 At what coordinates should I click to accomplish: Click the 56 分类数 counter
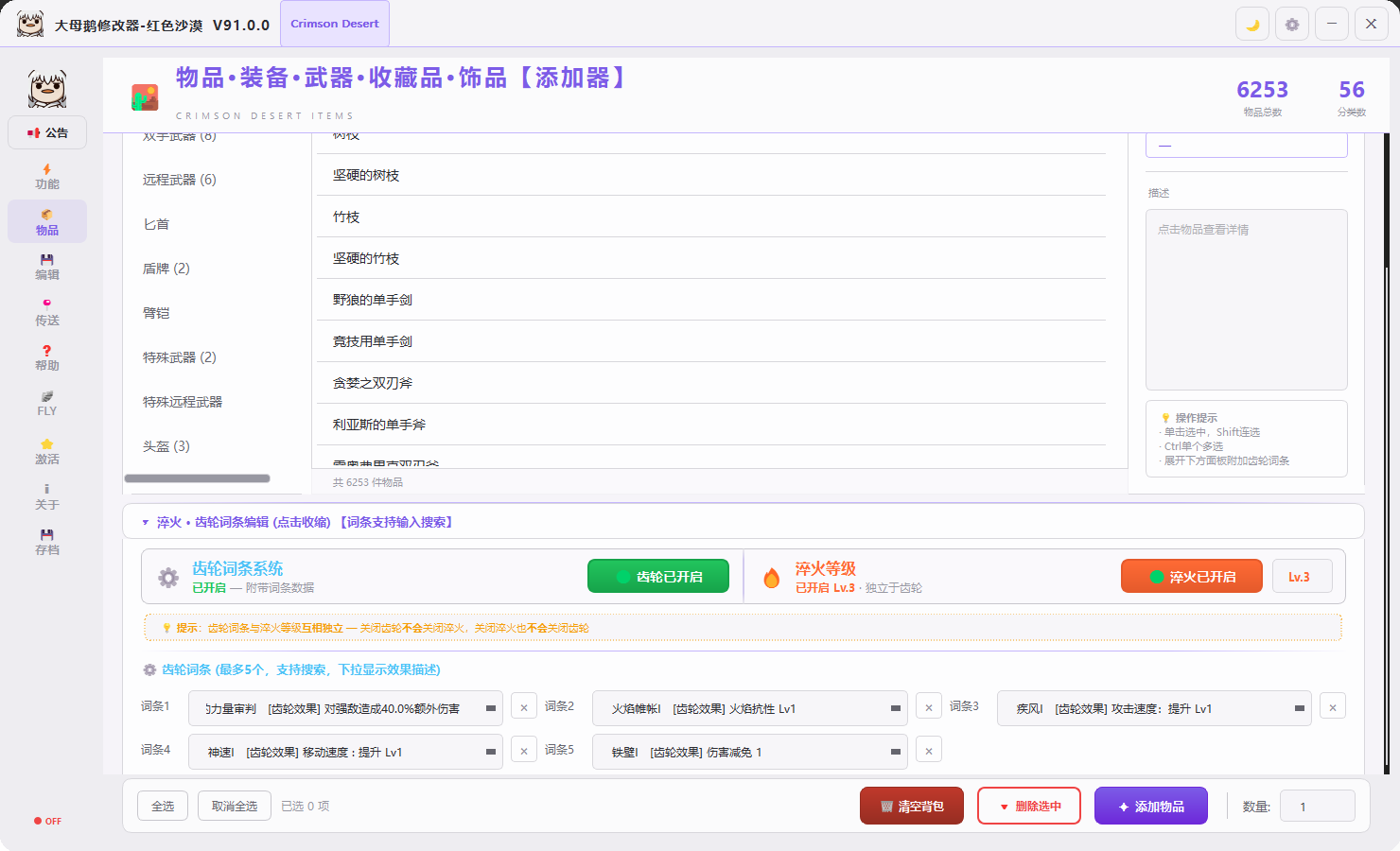pyautogui.click(x=1352, y=97)
